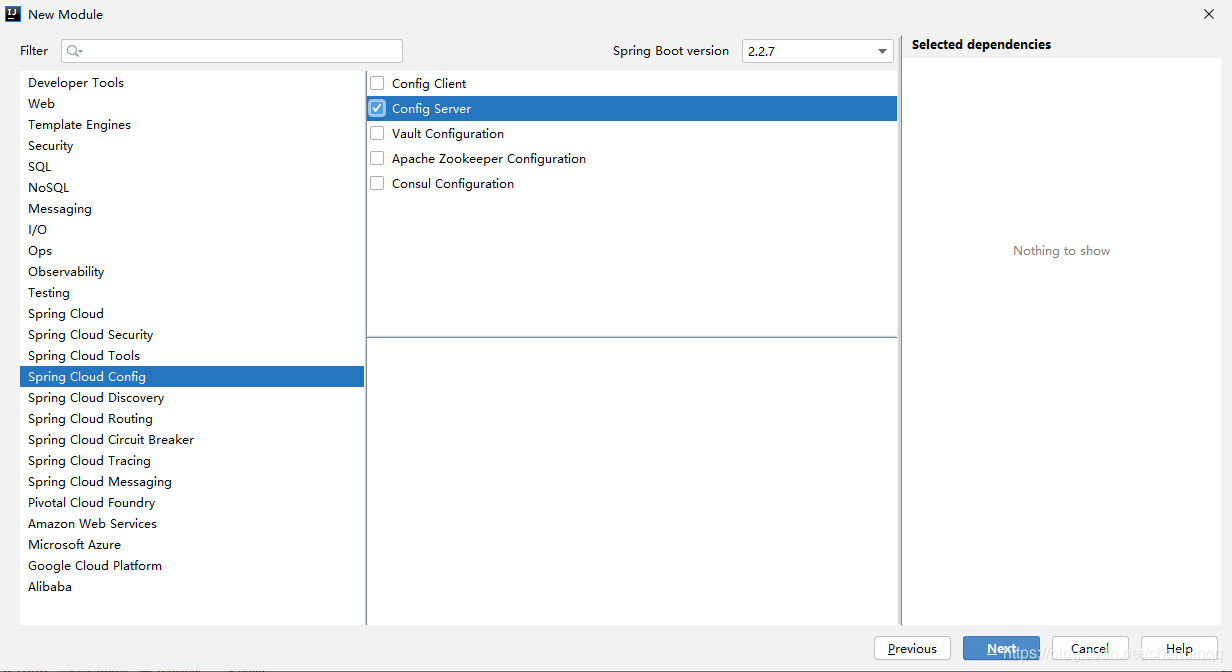Image resolution: width=1232 pixels, height=672 pixels.
Task: Click the Previous button
Action: [x=912, y=648]
